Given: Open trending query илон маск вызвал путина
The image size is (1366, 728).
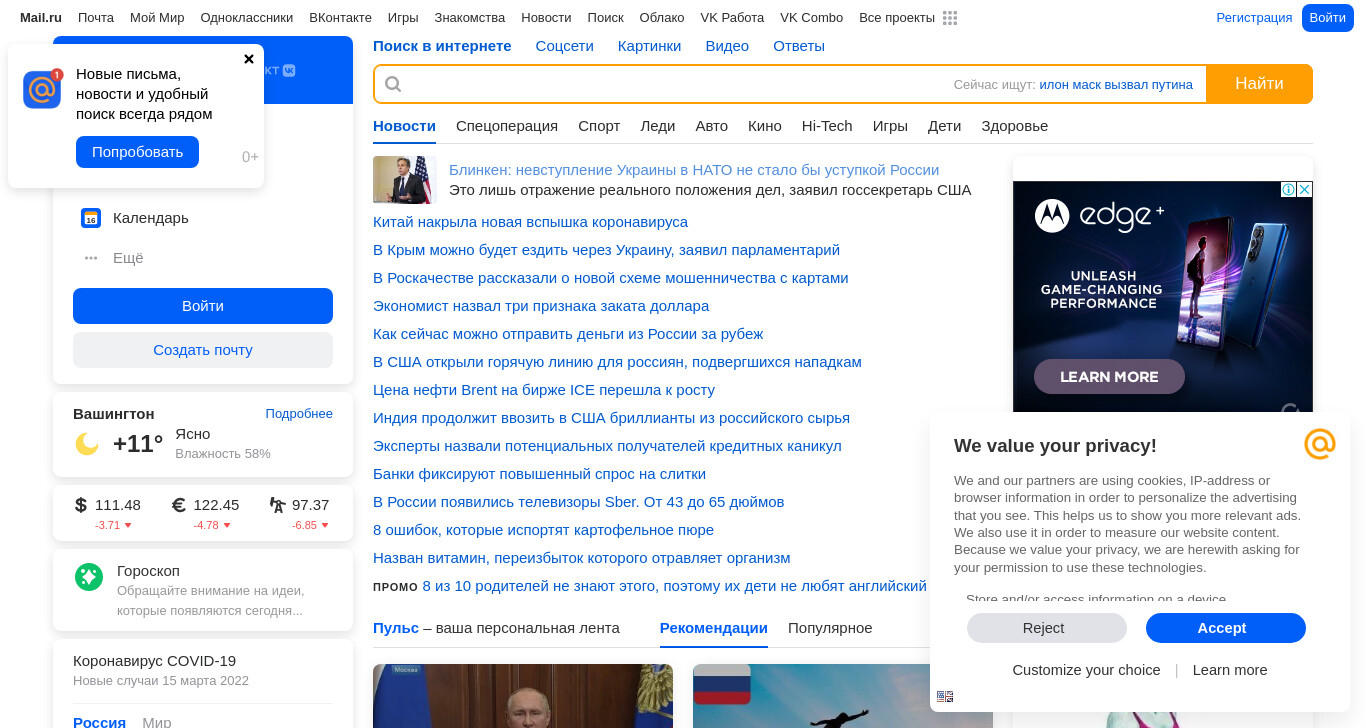Looking at the screenshot, I should 1116,85.
